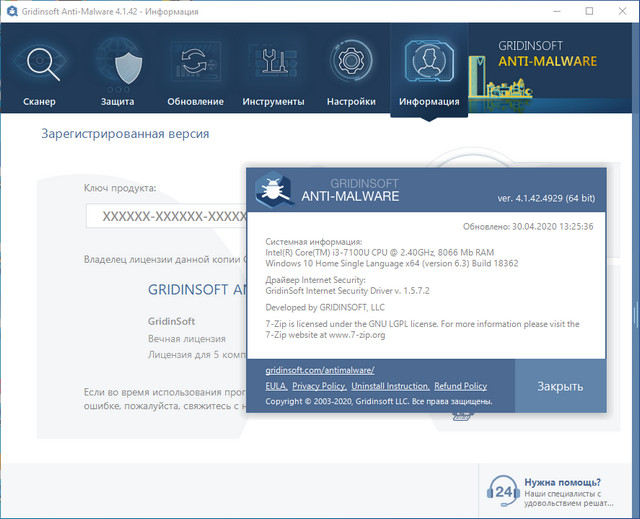
Task: Select the Update refresh icon
Action: point(195,64)
